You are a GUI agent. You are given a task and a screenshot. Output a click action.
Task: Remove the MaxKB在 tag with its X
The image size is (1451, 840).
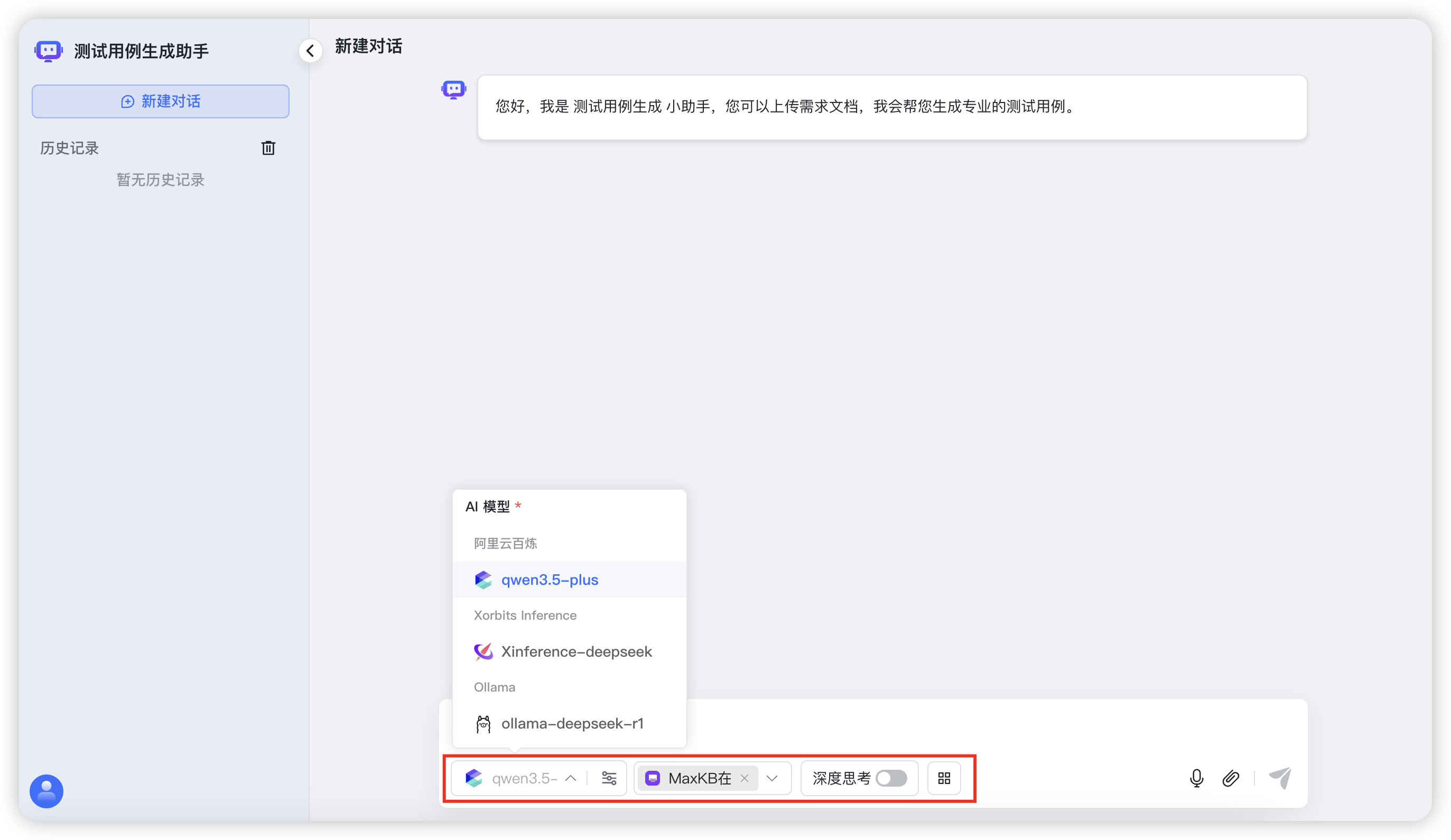745,778
